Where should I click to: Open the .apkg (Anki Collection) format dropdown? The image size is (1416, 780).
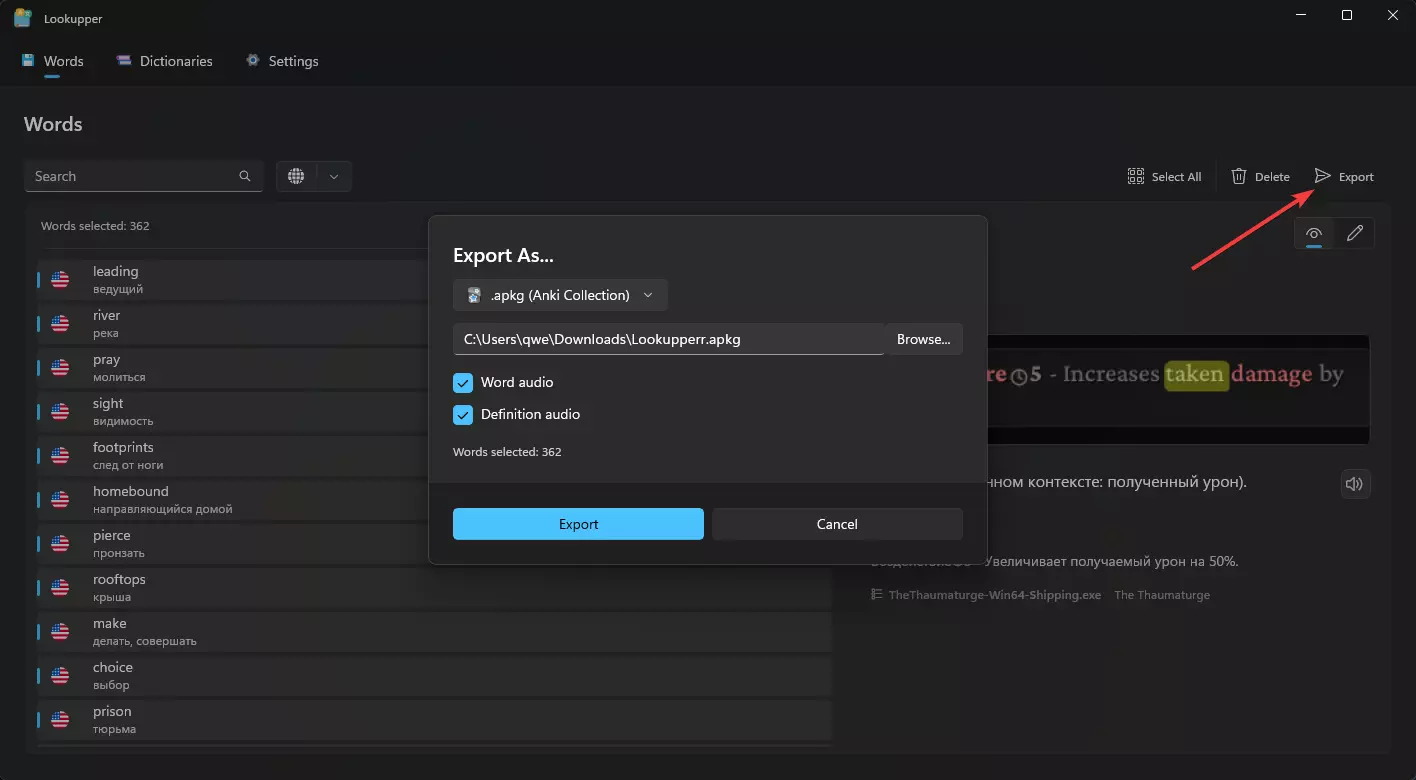click(x=560, y=295)
